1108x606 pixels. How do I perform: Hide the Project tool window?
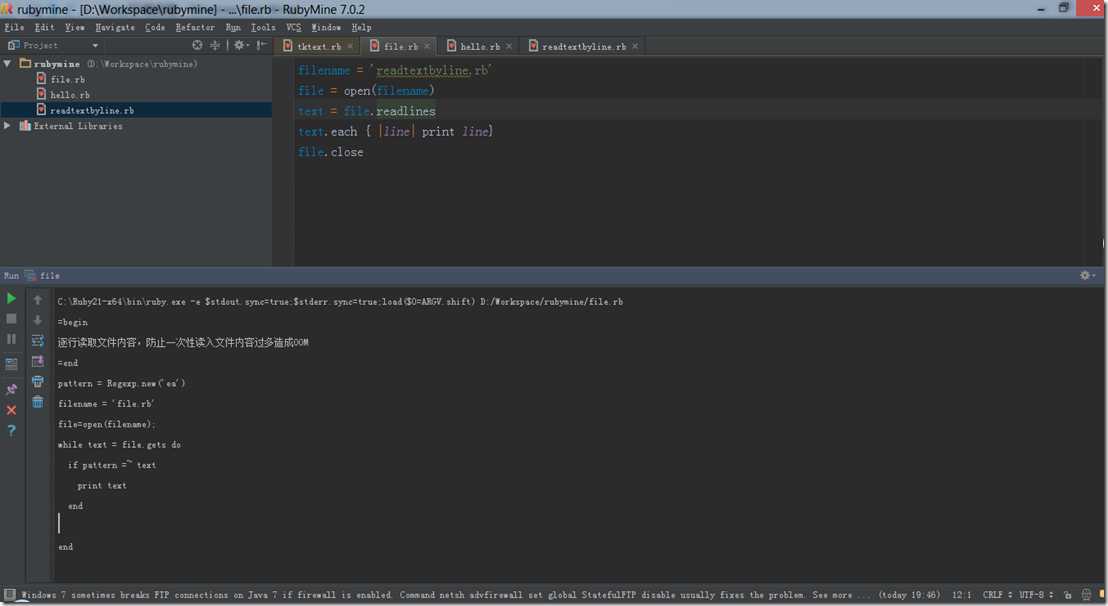261,45
